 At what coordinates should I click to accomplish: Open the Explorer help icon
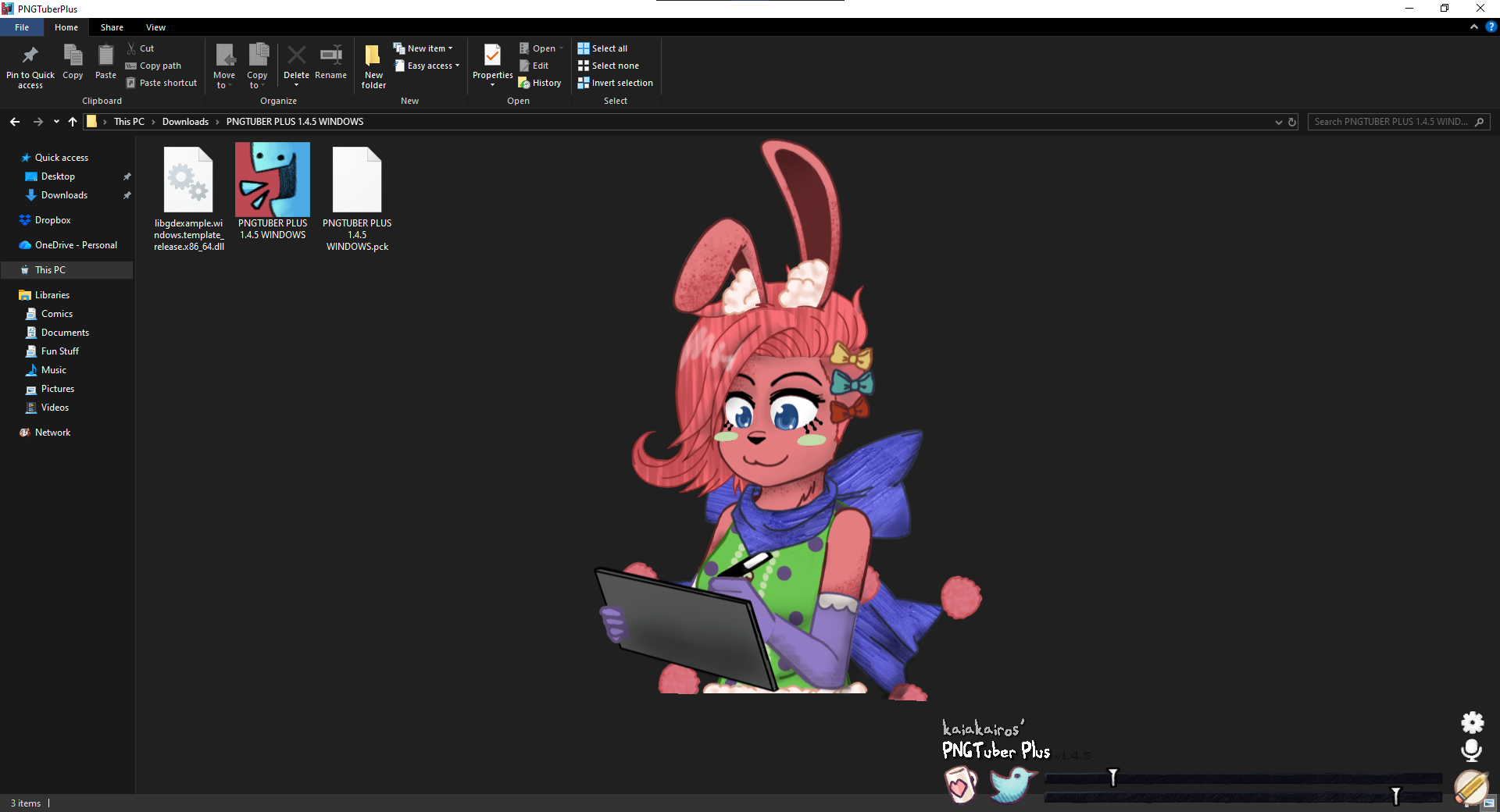(1491, 27)
